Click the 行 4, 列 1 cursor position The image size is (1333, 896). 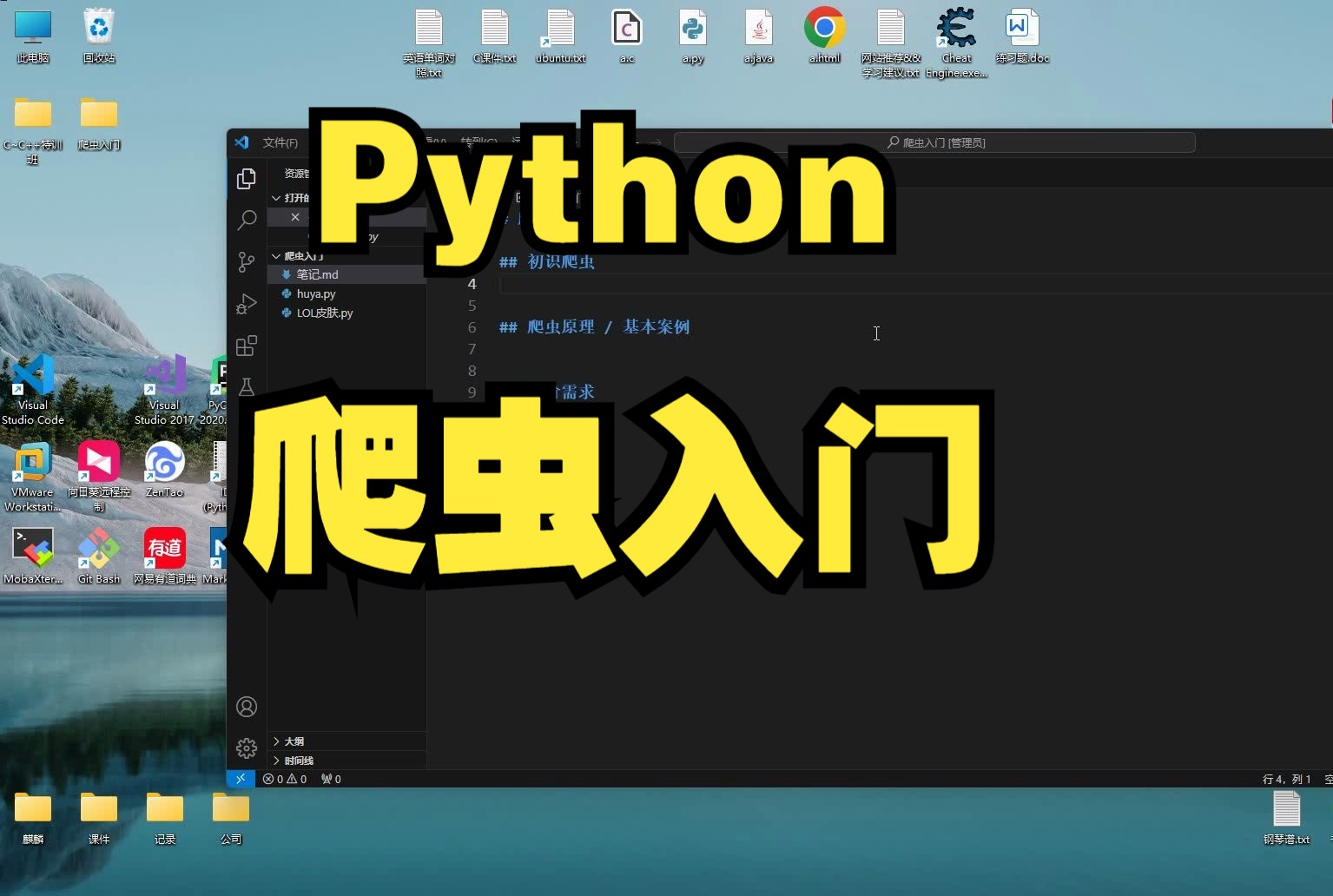click(1286, 779)
